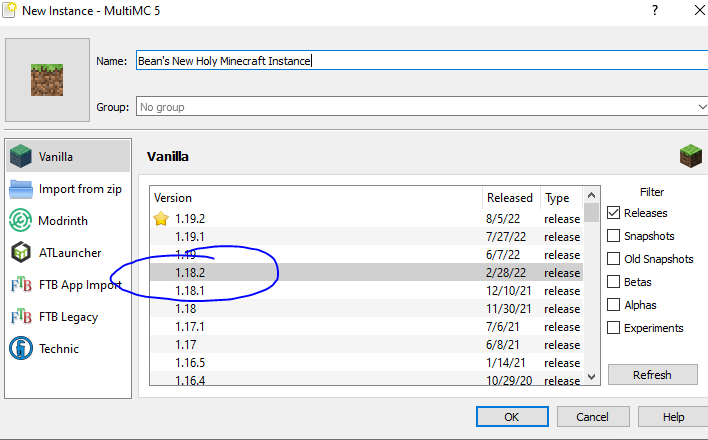Enable the Old Snapshots filter
Image resolution: width=708 pixels, height=440 pixels.
click(613, 259)
